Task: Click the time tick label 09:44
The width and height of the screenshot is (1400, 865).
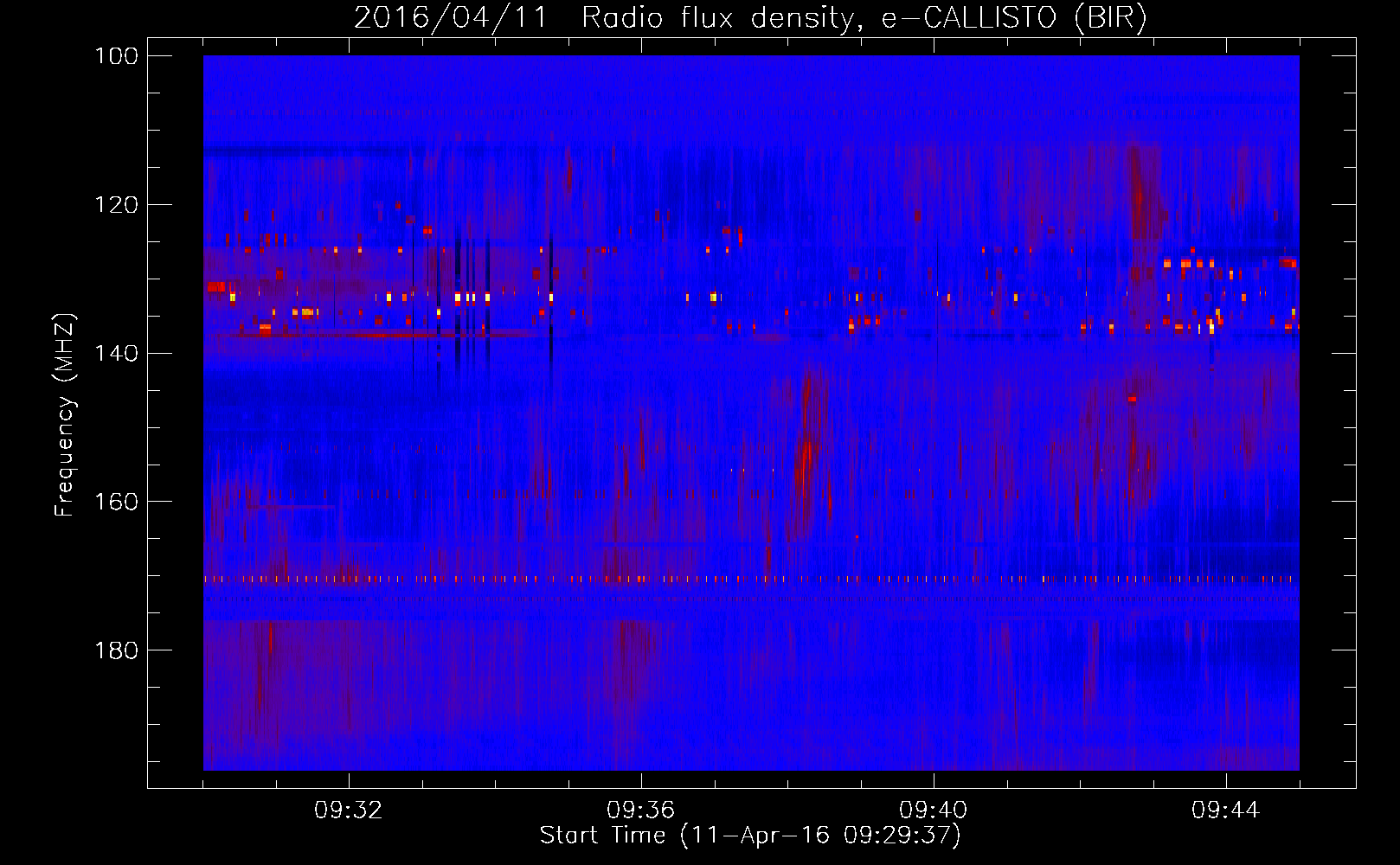Action: coord(1226,811)
